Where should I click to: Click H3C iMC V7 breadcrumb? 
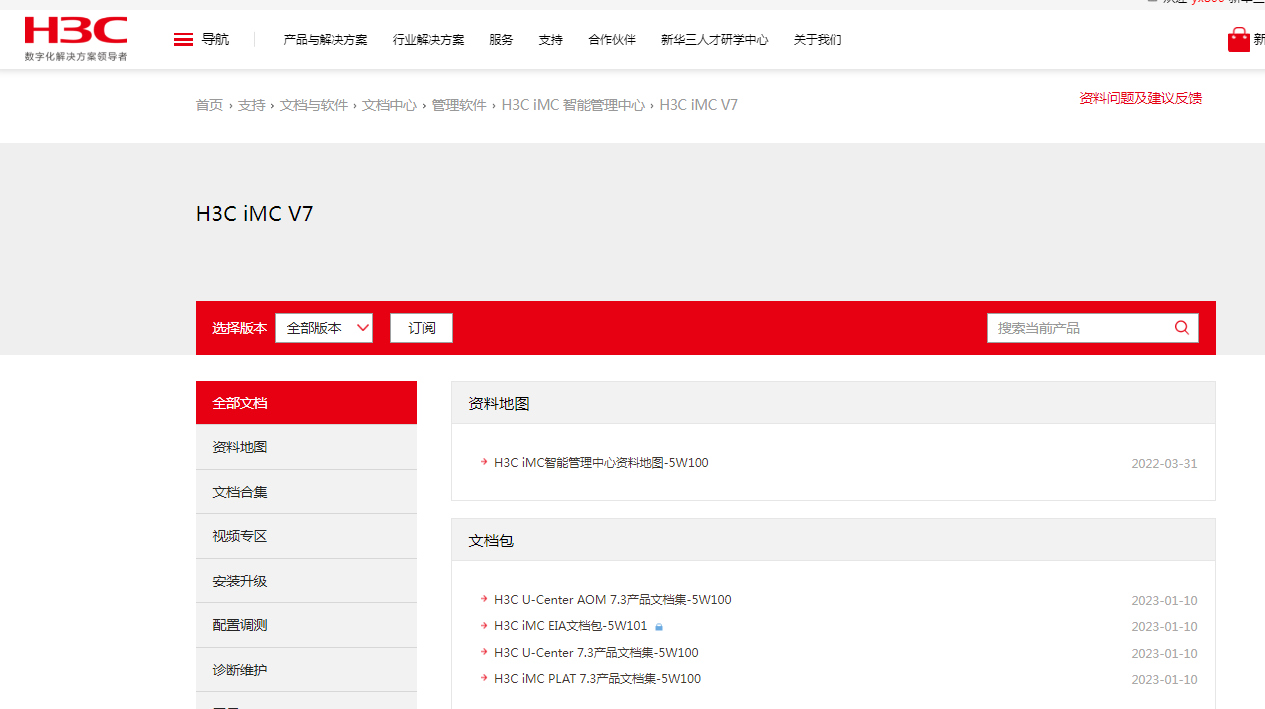coord(698,105)
